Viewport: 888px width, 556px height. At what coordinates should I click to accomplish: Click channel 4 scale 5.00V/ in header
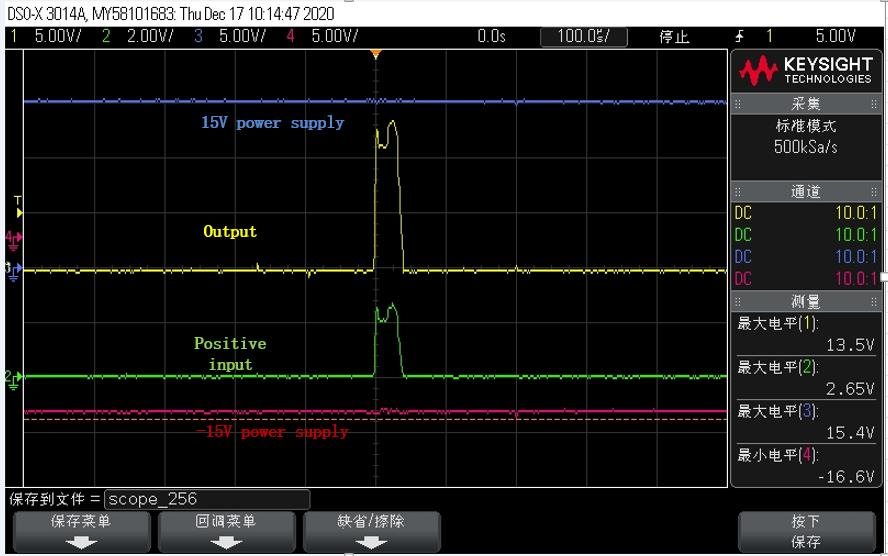(335, 36)
